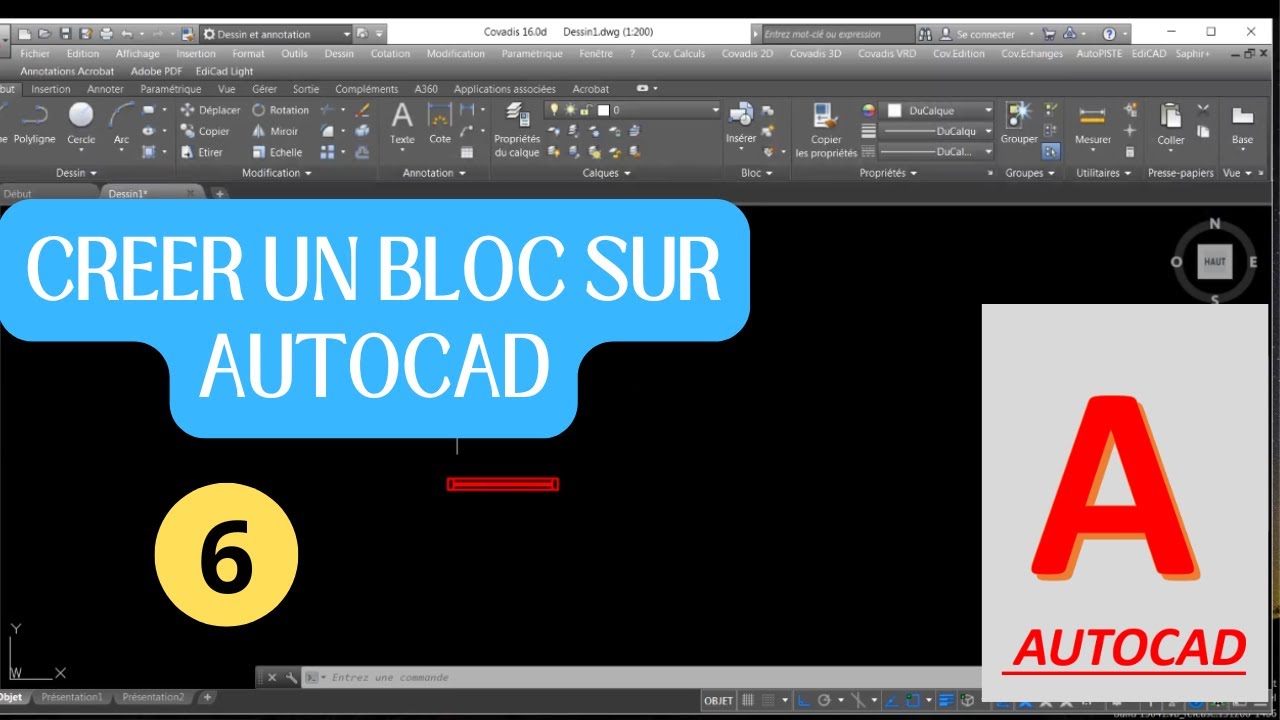1280x720 pixels.
Task: Click the Déplacer (move) tool
Action: (x=210, y=110)
